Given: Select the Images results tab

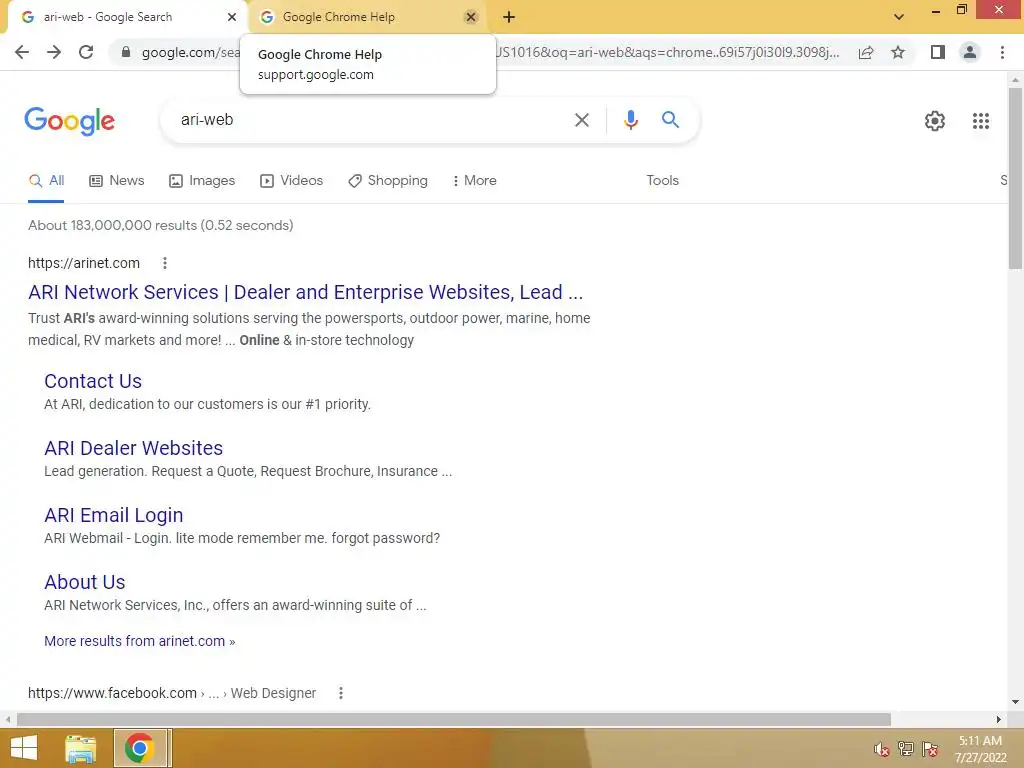Looking at the screenshot, I should 202,181.
